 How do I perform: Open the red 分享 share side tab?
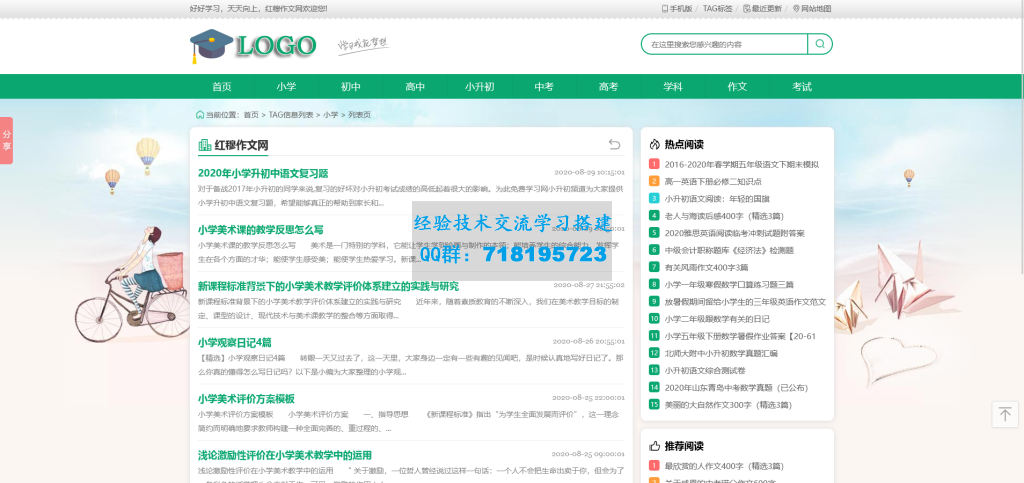click(x=6, y=140)
